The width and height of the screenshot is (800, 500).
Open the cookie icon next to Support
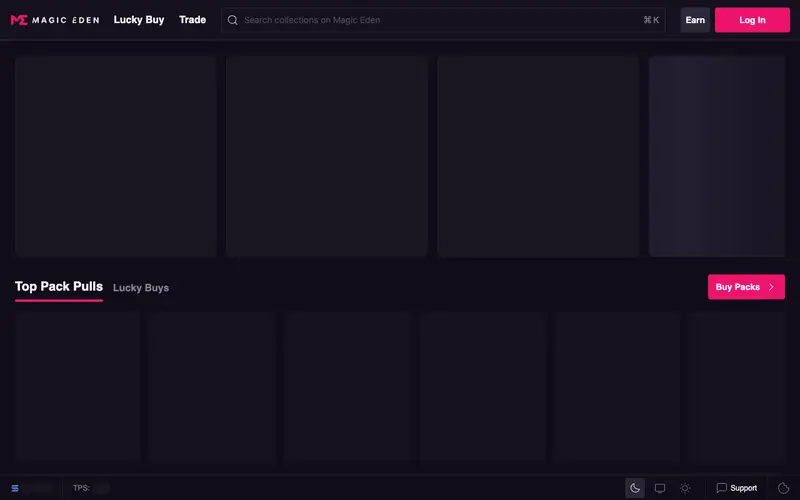[x=783, y=488]
